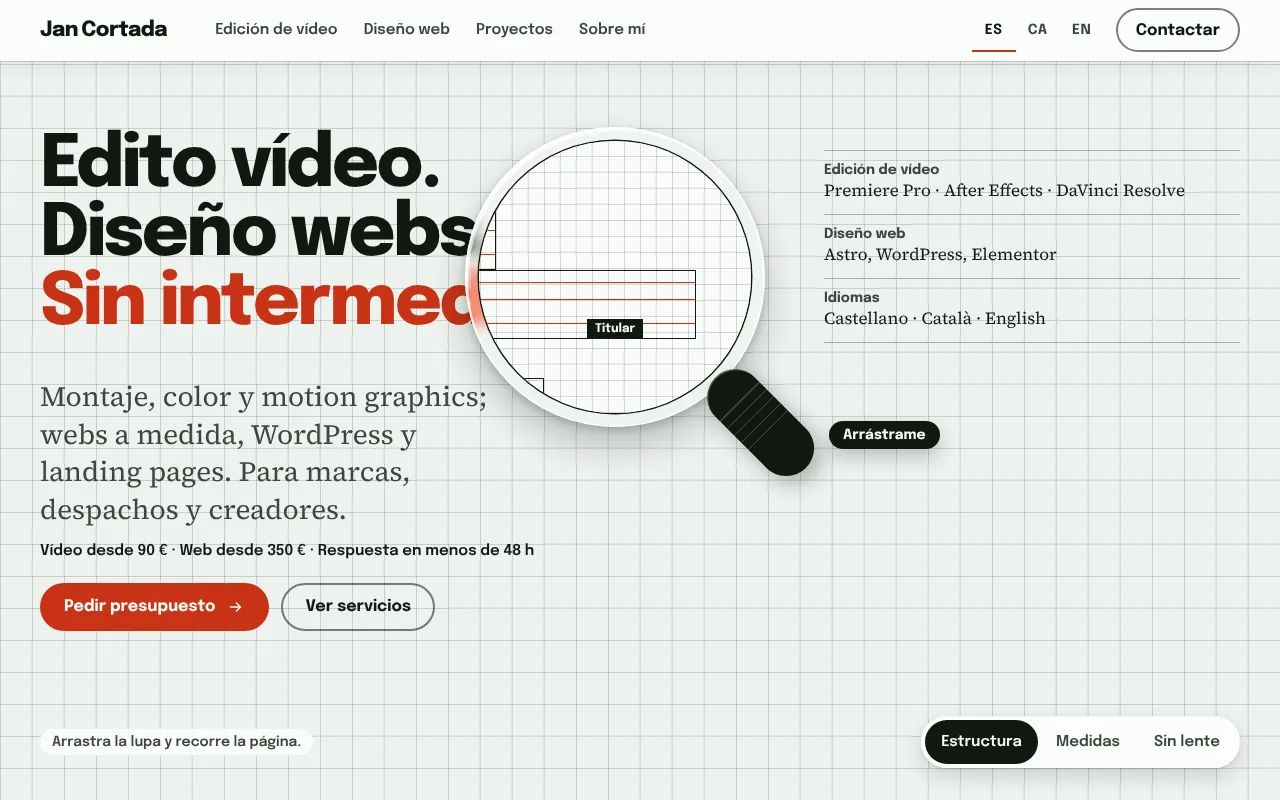This screenshot has width=1280, height=800.
Task: Click the Ver servicios button
Action: [x=358, y=606]
